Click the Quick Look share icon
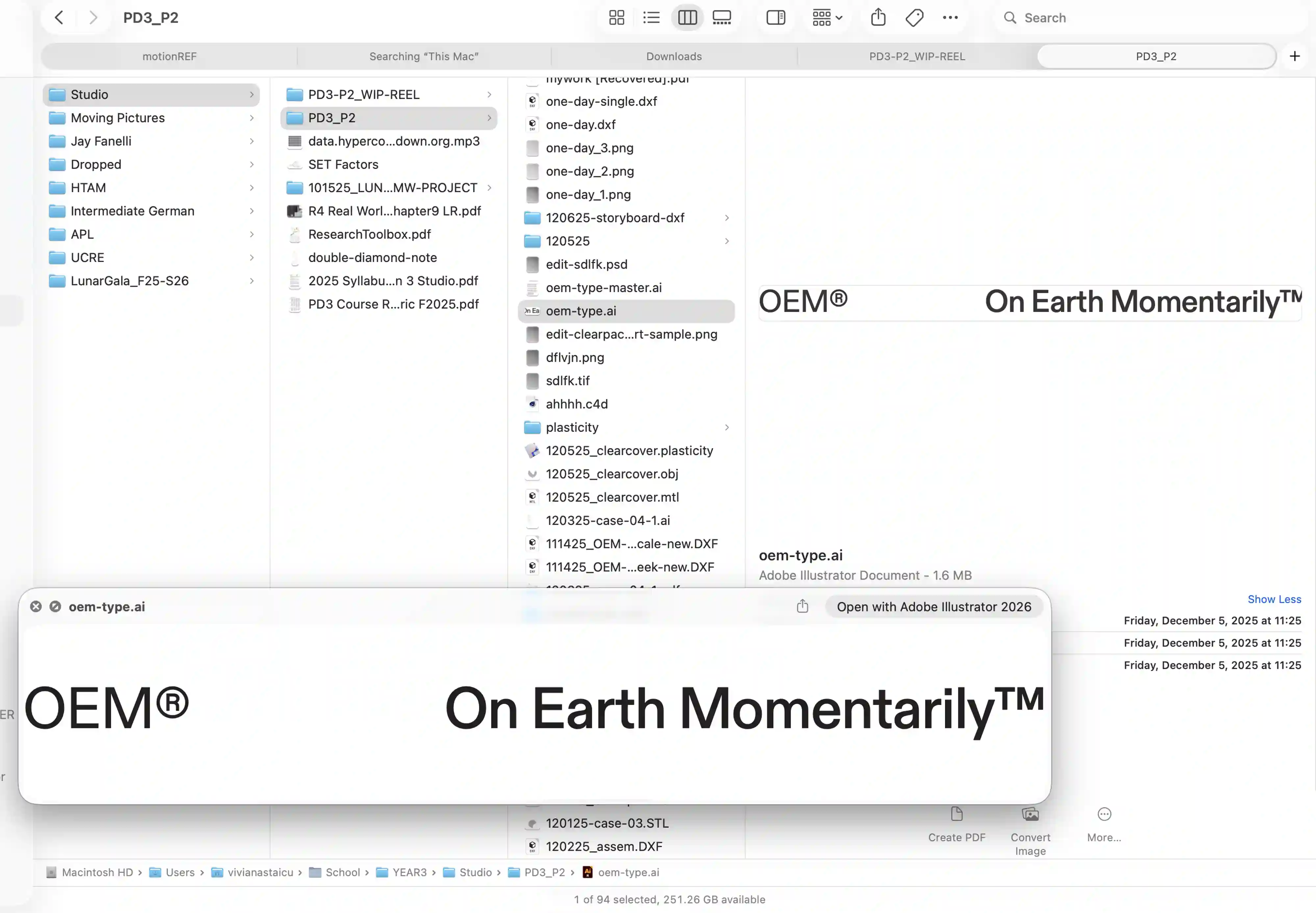This screenshot has width=1316, height=913. pos(803,606)
